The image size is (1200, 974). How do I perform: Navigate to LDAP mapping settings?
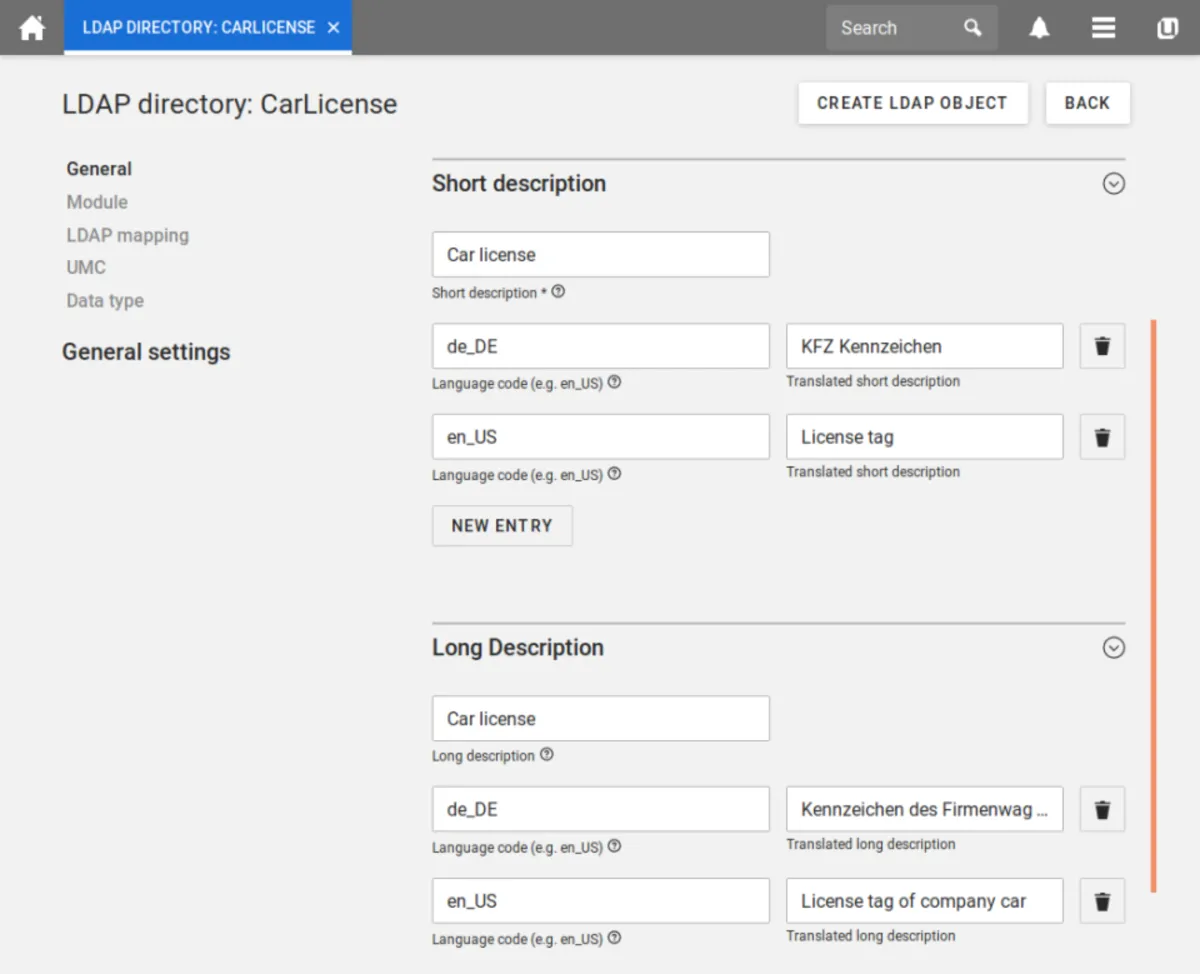[127, 235]
